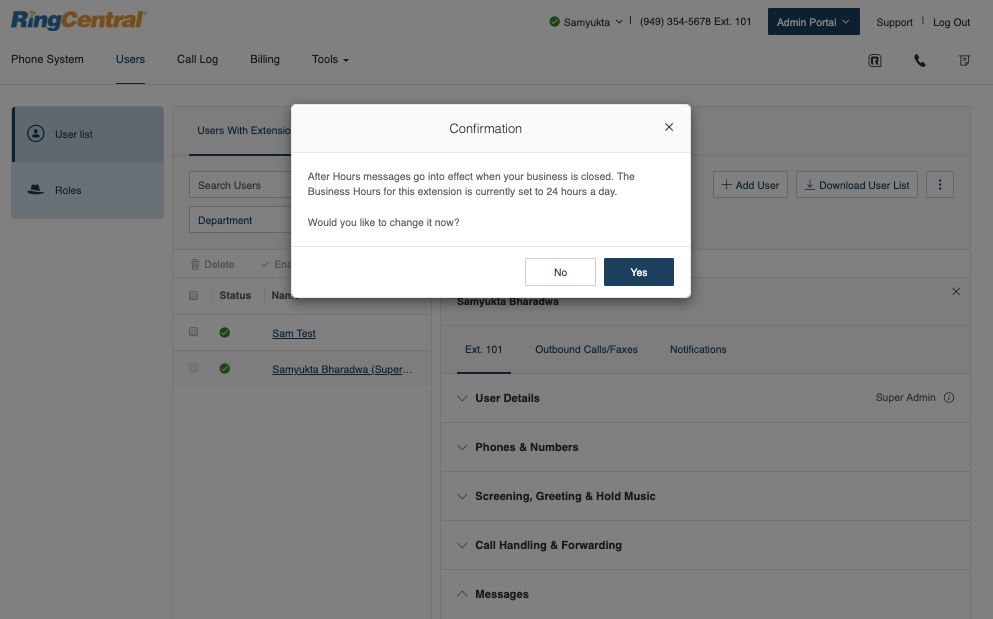The image size is (993, 619).
Task: Check the select-all checkbox in the table header
Action: tap(193, 294)
